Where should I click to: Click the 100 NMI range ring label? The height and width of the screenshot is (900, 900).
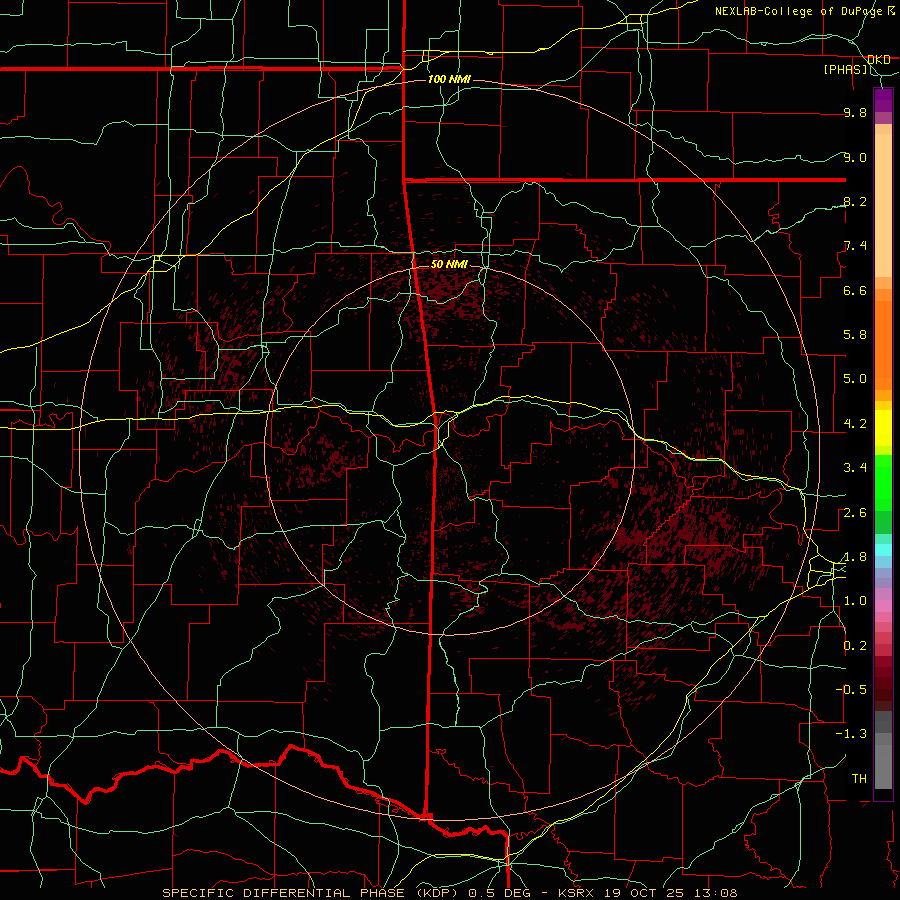coord(449,79)
